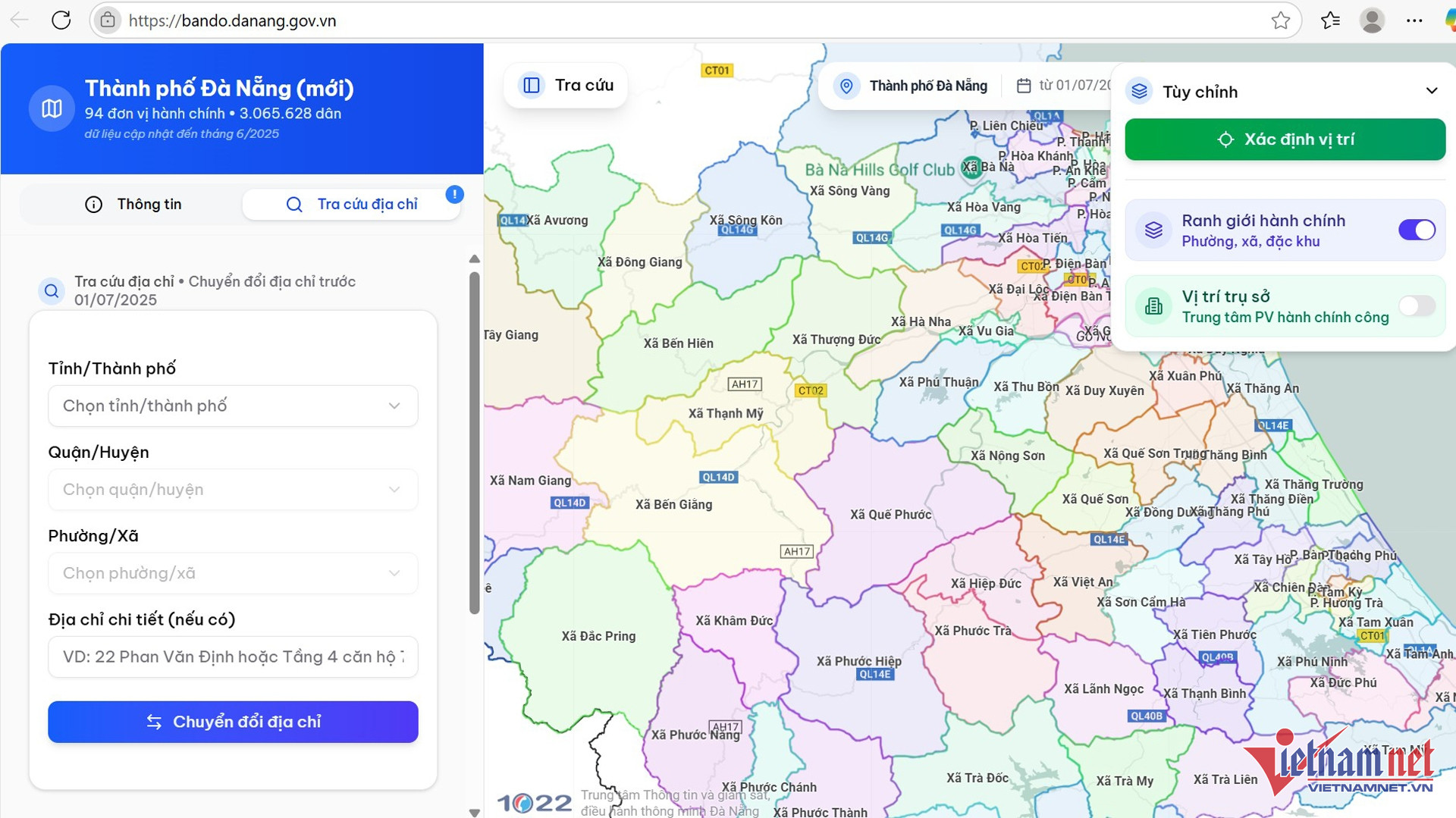Open the browser favorites list icon
1456x818 pixels.
[1330, 20]
